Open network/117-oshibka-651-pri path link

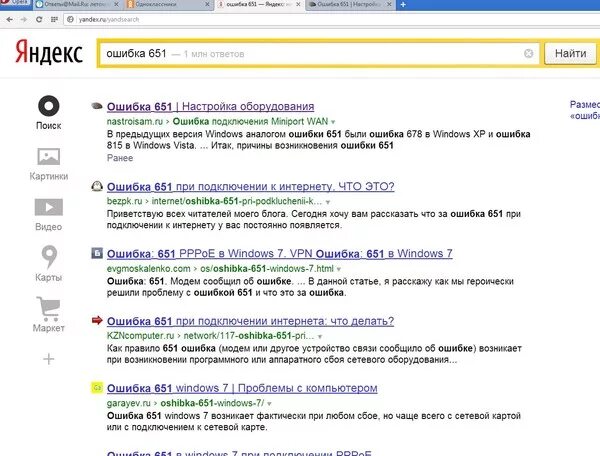click(249, 335)
